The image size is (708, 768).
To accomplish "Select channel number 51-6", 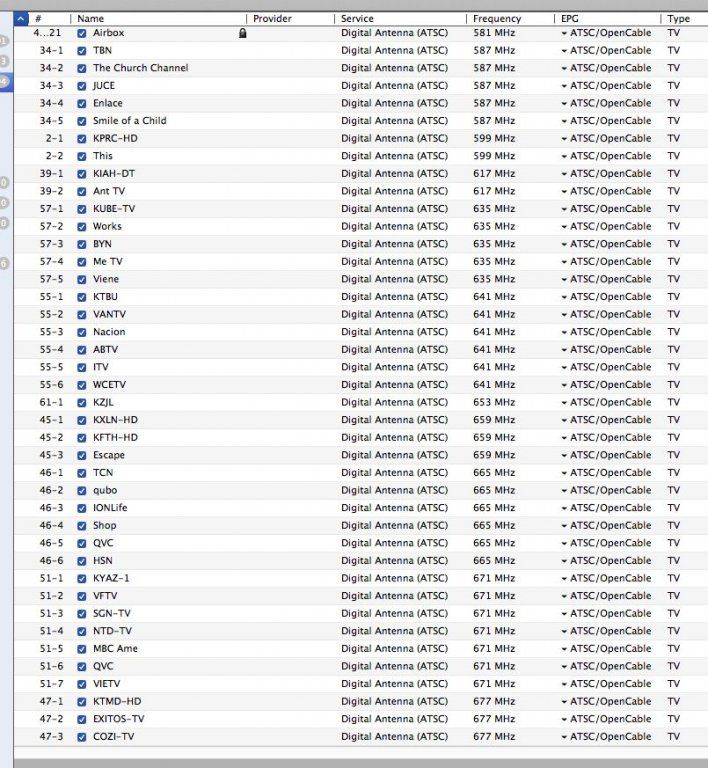I will pyautogui.click(x=51, y=666).
